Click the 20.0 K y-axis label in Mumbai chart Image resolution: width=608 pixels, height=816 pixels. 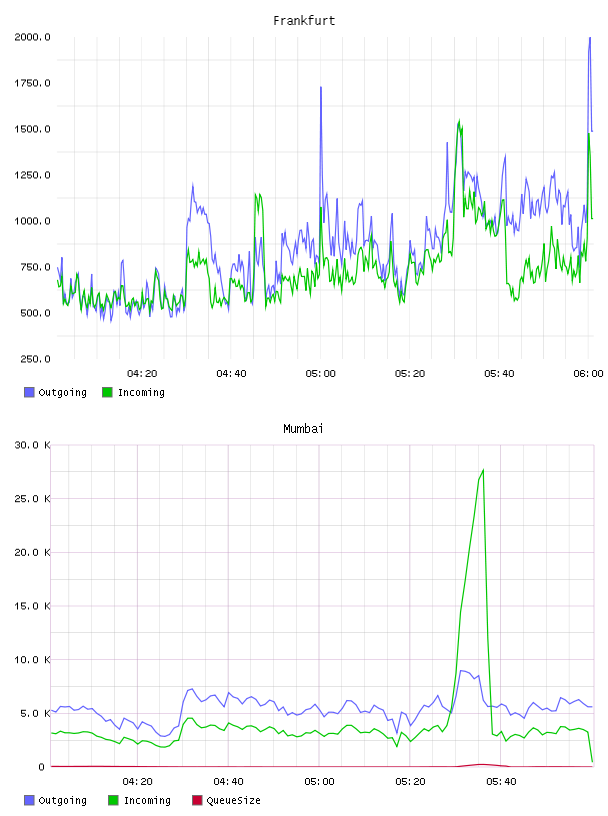[x=32, y=552]
